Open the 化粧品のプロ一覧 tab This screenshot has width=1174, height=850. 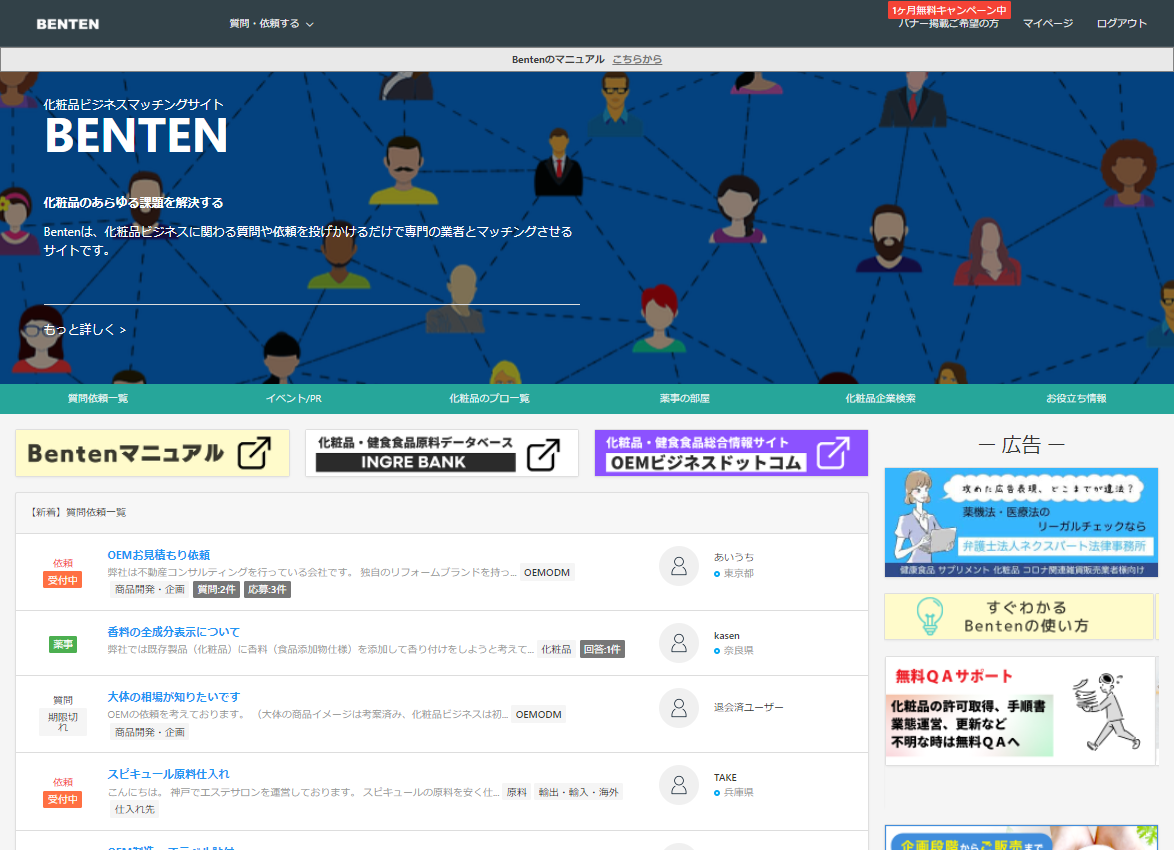point(489,398)
